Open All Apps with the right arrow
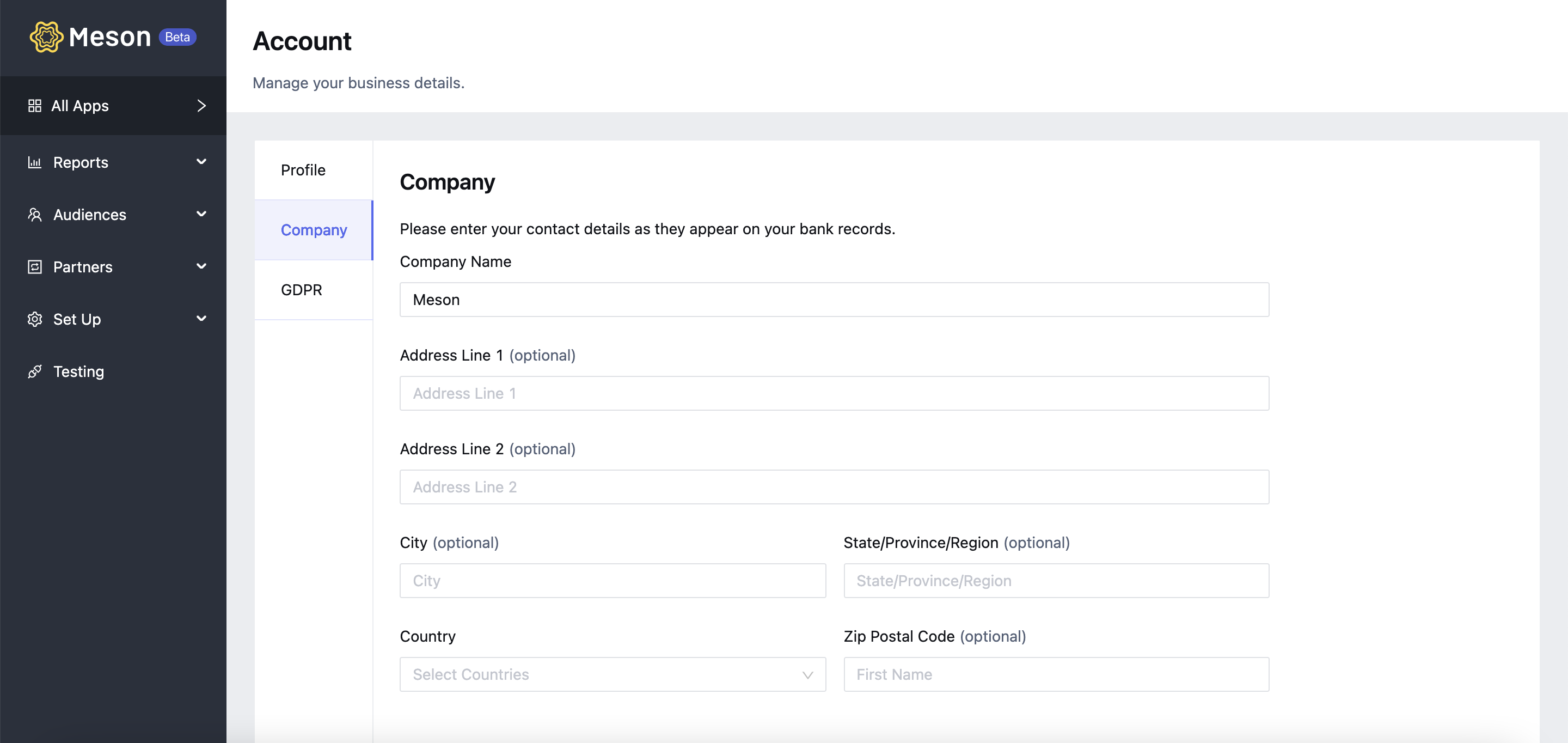Image resolution: width=1568 pixels, height=743 pixels. (201, 106)
